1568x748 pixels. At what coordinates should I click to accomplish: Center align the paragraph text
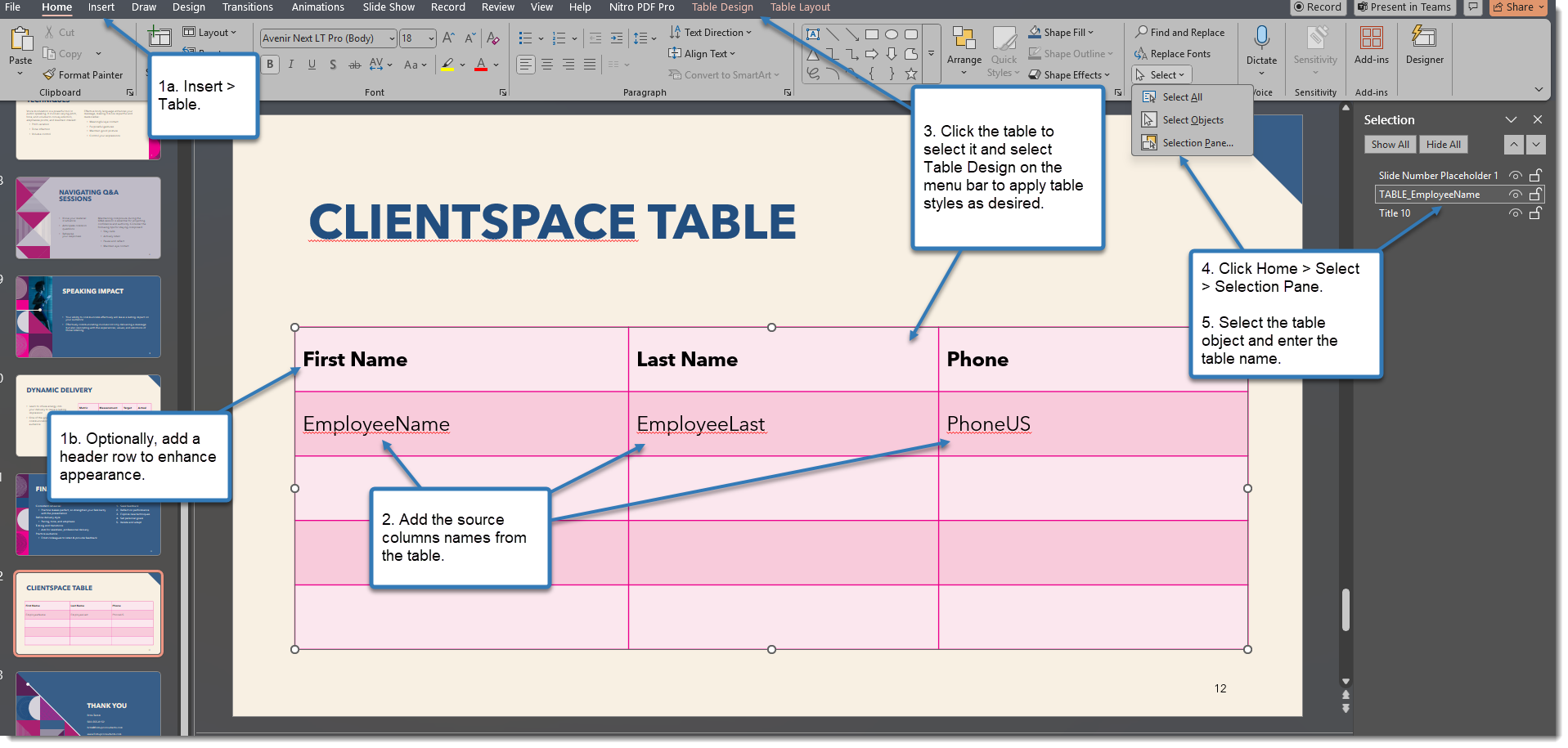[546, 65]
